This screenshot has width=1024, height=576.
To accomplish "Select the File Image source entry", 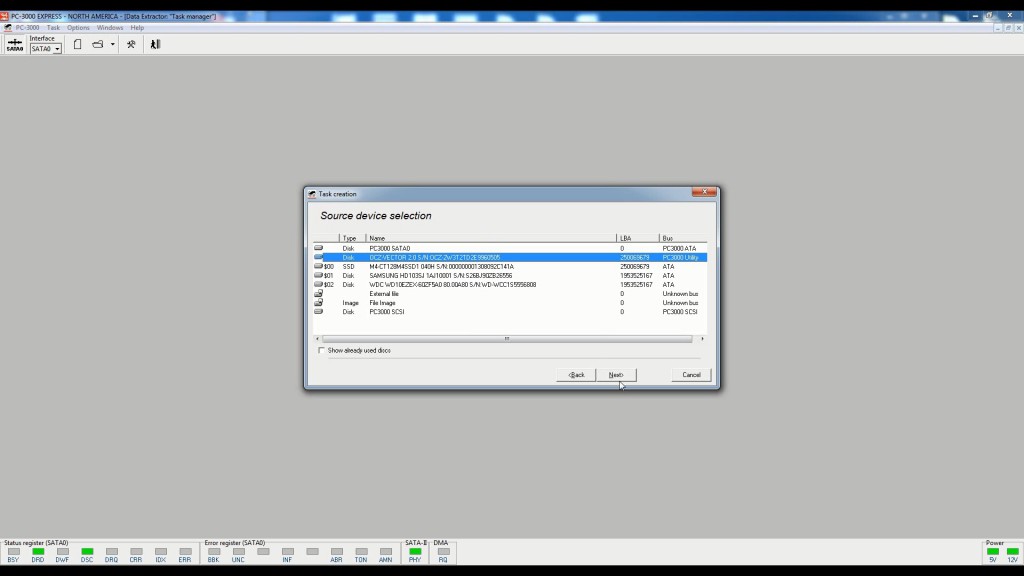I will [x=383, y=302].
